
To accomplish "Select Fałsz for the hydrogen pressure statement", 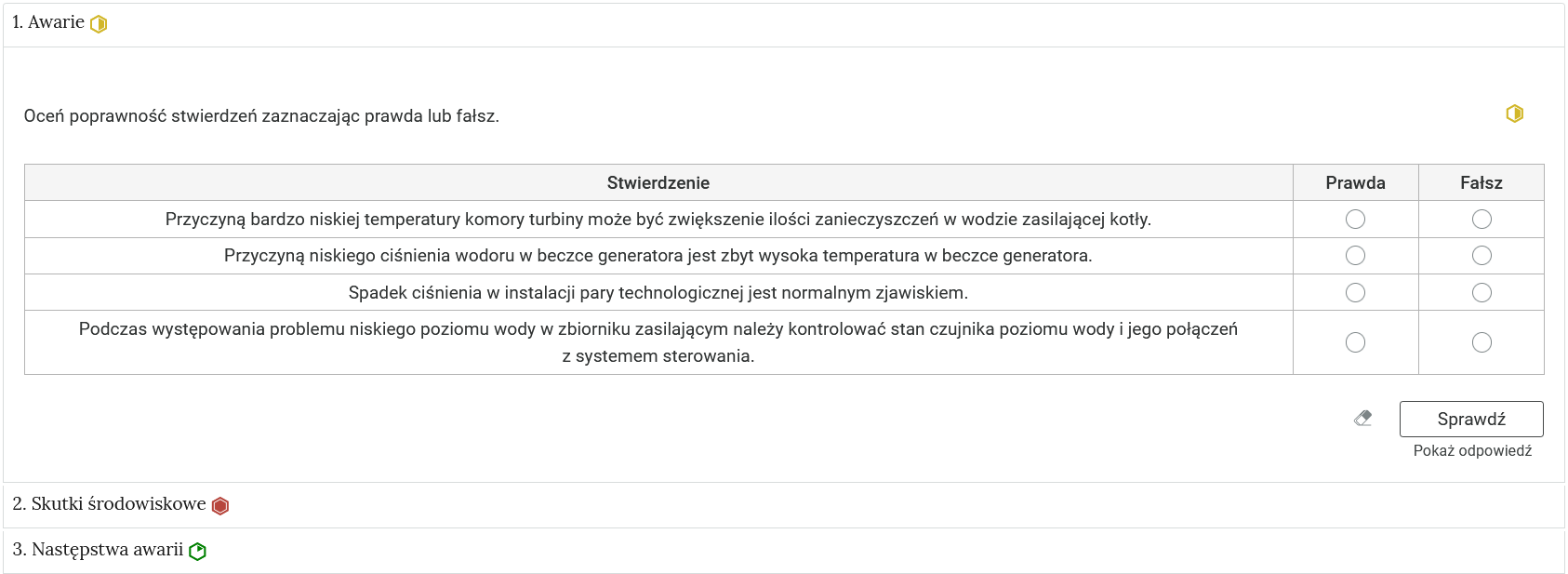I will [1481, 255].
